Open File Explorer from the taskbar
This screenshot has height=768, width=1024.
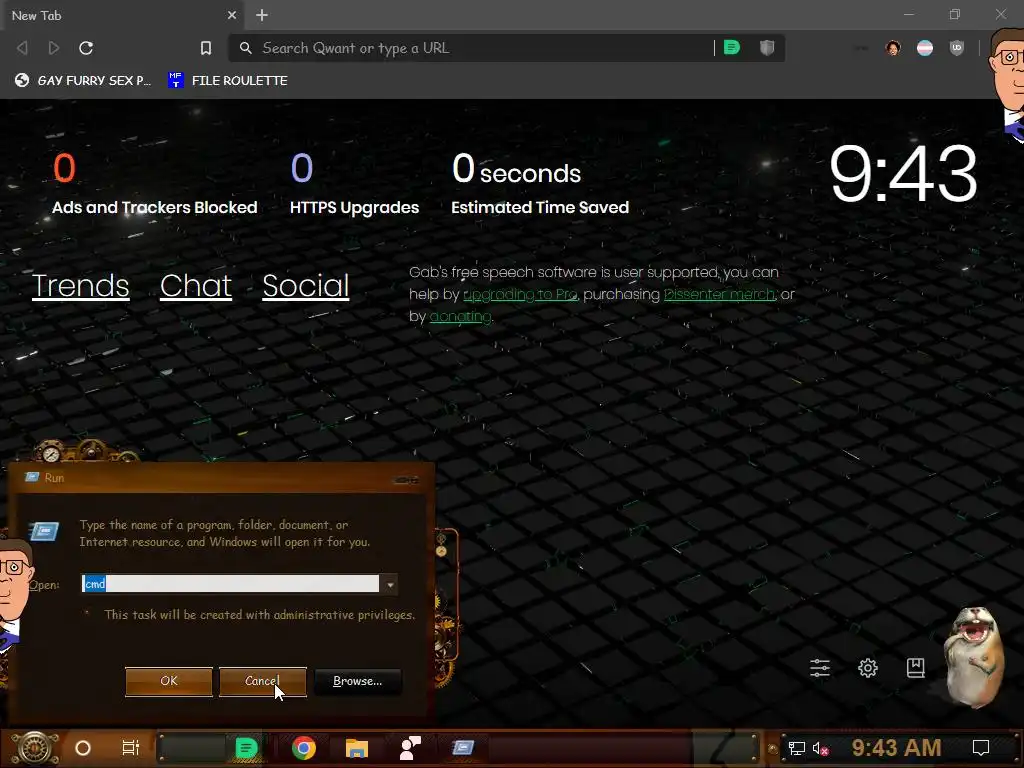(357, 748)
